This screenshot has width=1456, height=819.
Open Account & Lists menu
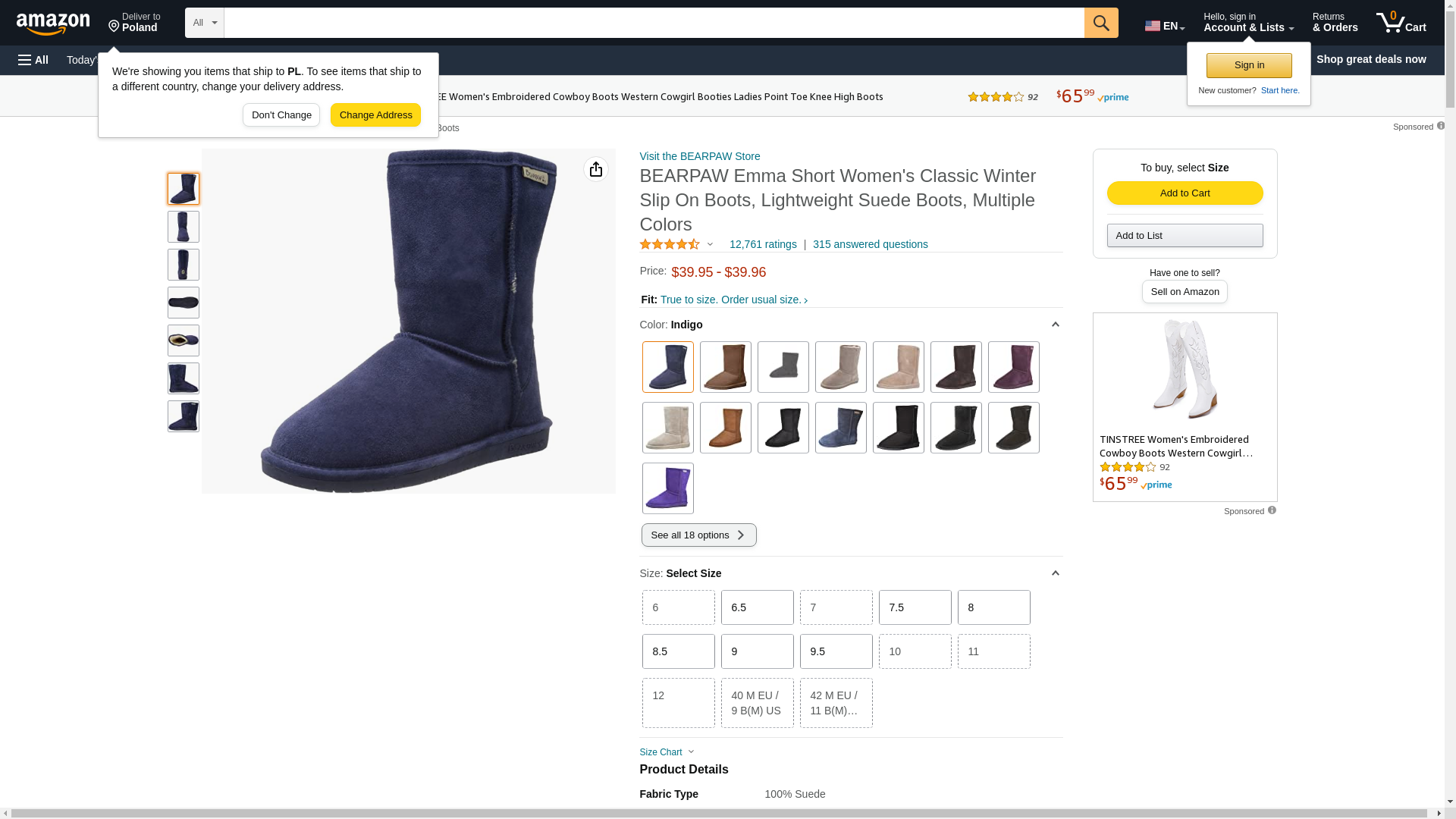tap(1247, 23)
